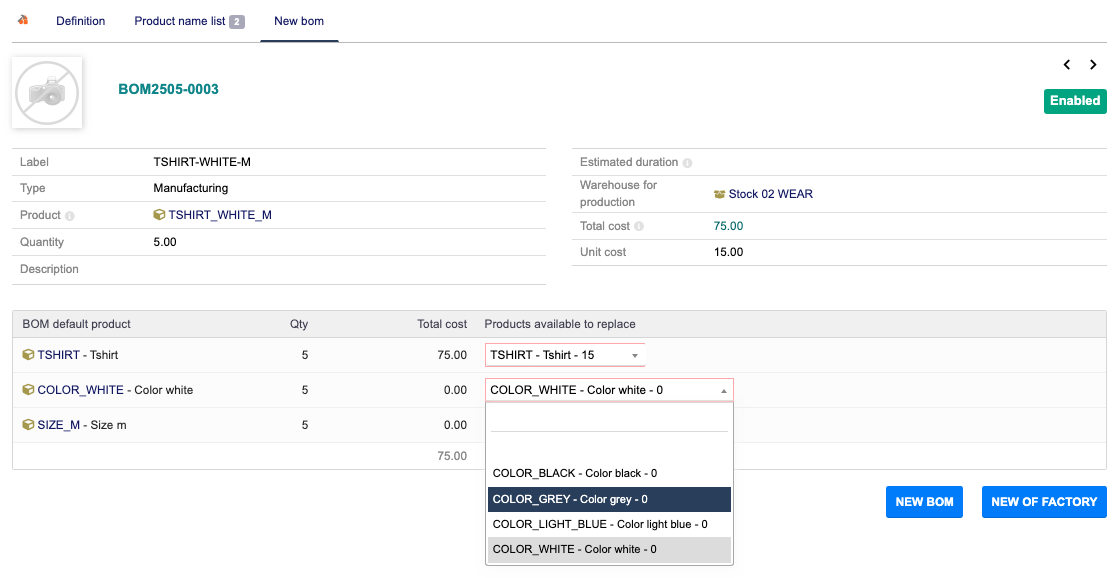The width and height of the screenshot is (1117, 578).
Task: Click the cube icon beside SIZE_M product
Action: point(28,425)
